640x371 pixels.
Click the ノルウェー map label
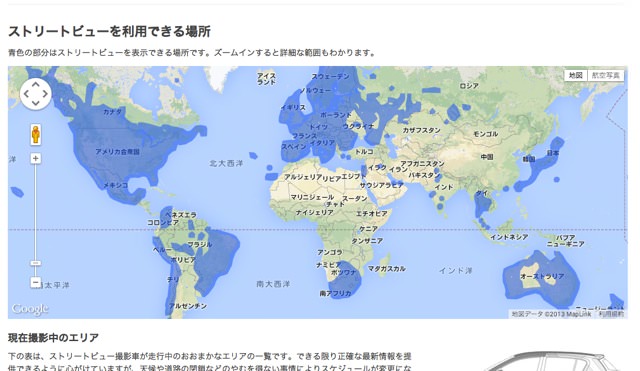click(316, 90)
